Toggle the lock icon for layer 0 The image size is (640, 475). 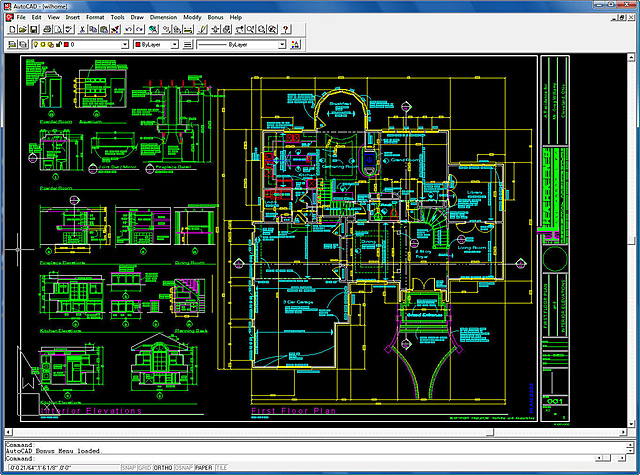pyautogui.click(x=58, y=44)
